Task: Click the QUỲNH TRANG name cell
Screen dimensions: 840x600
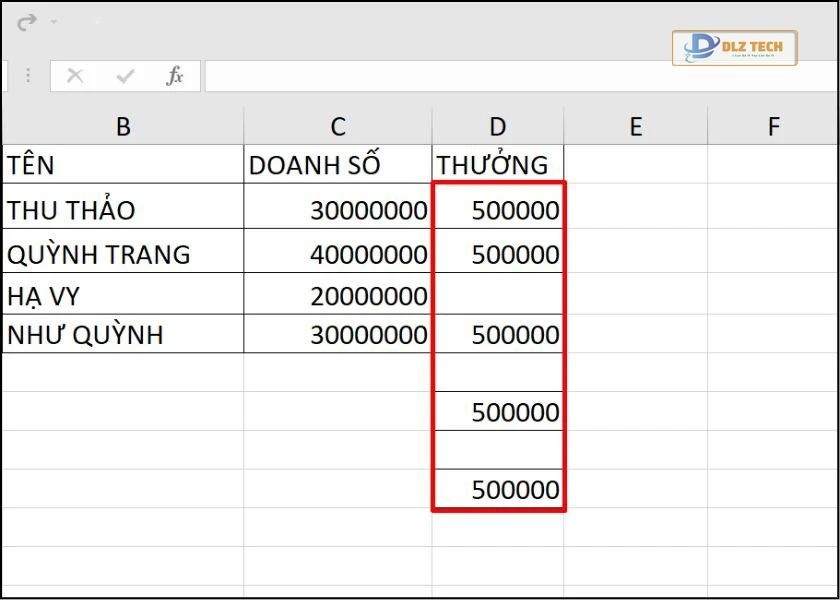Action: click(x=123, y=254)
